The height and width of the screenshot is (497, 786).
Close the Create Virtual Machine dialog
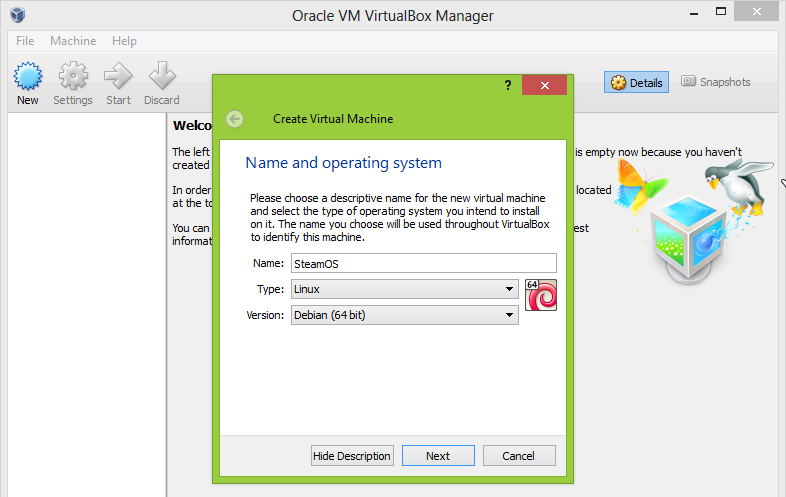[x=544, y=85]
